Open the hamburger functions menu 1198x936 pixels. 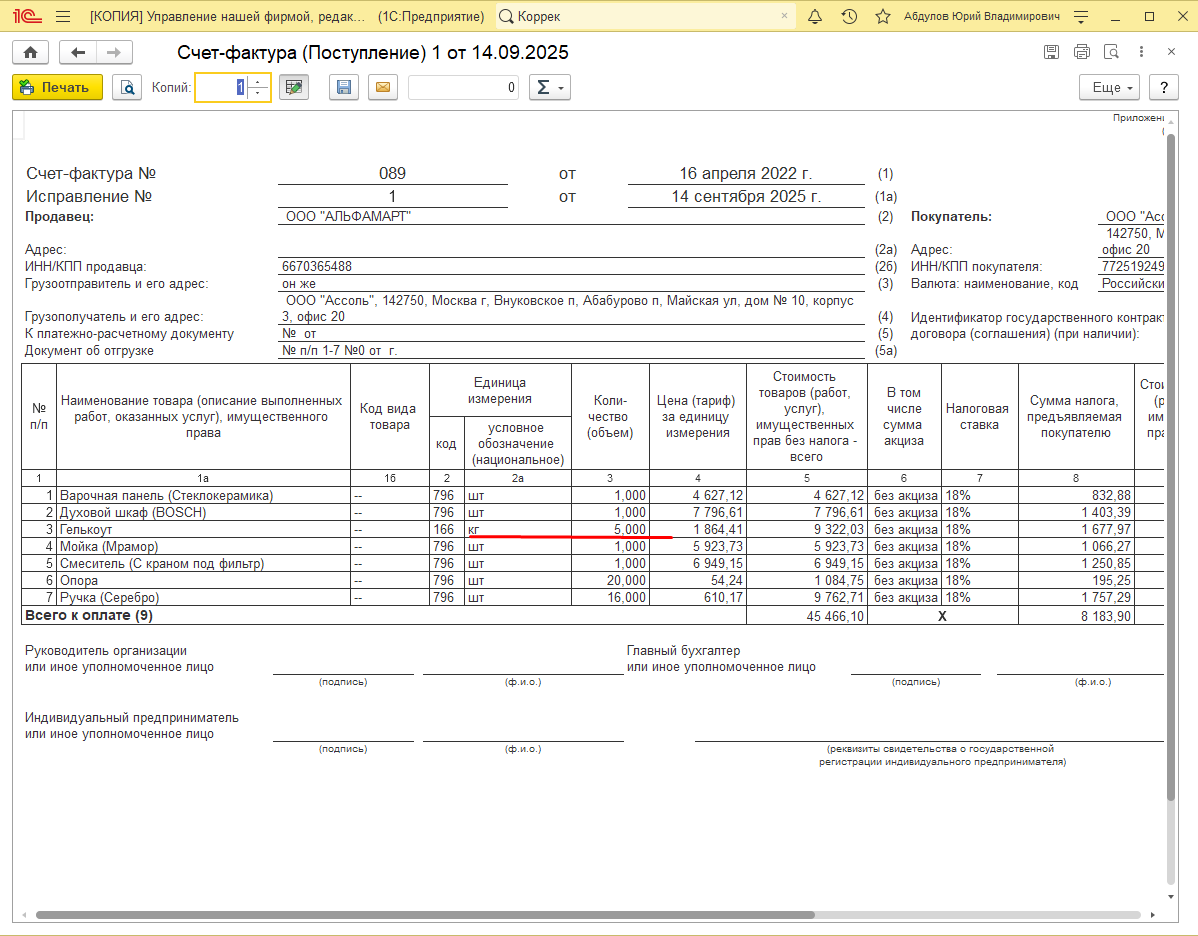(63, 16)
